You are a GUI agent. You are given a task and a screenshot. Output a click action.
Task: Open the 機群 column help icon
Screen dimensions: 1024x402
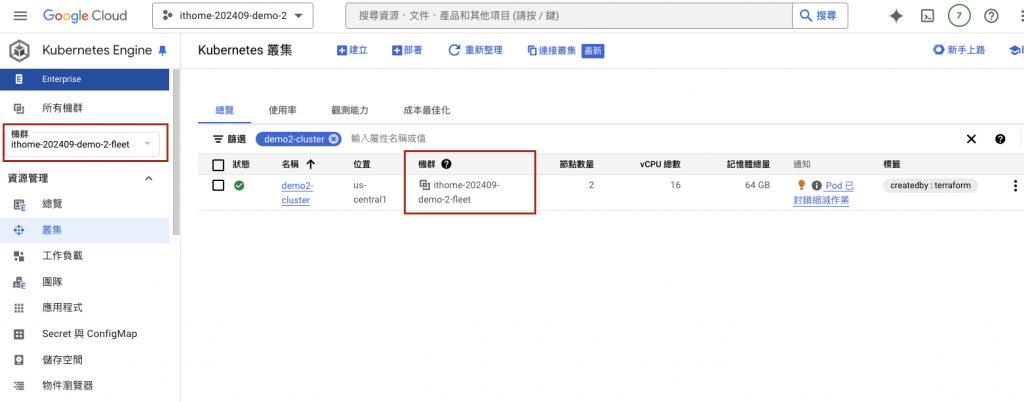tap(447, 165)
